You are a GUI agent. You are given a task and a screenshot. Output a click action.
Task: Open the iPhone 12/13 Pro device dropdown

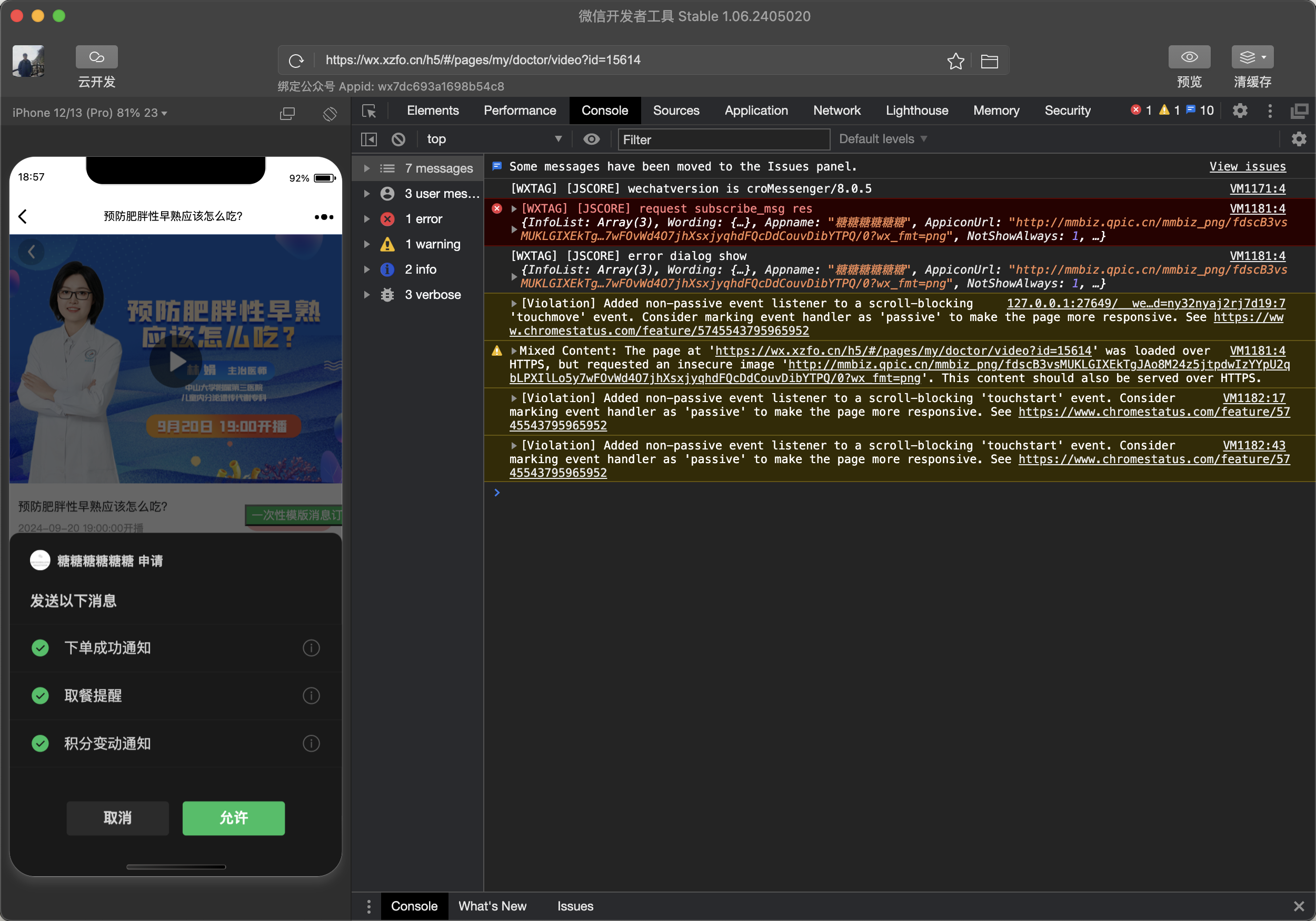coord(90,113)
